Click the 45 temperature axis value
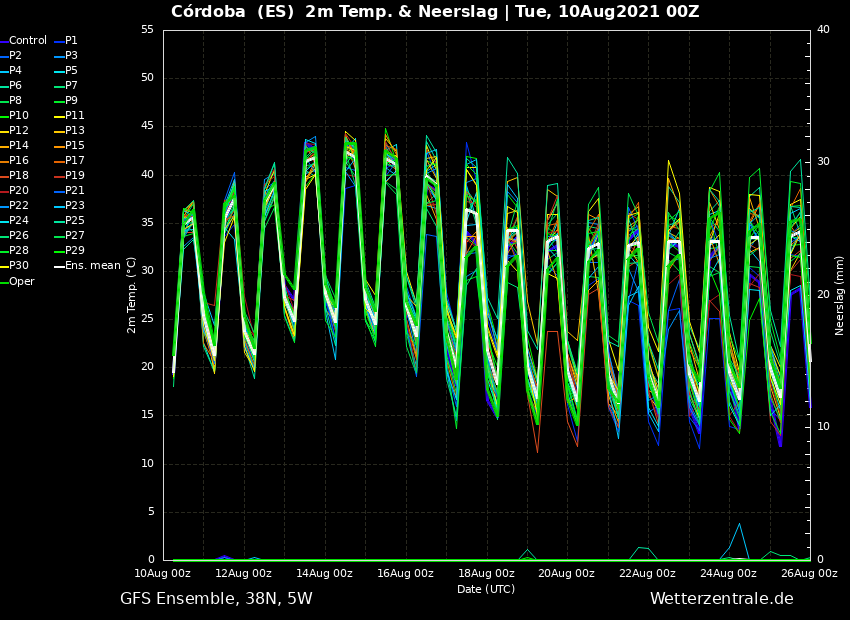 click(147, 126)
